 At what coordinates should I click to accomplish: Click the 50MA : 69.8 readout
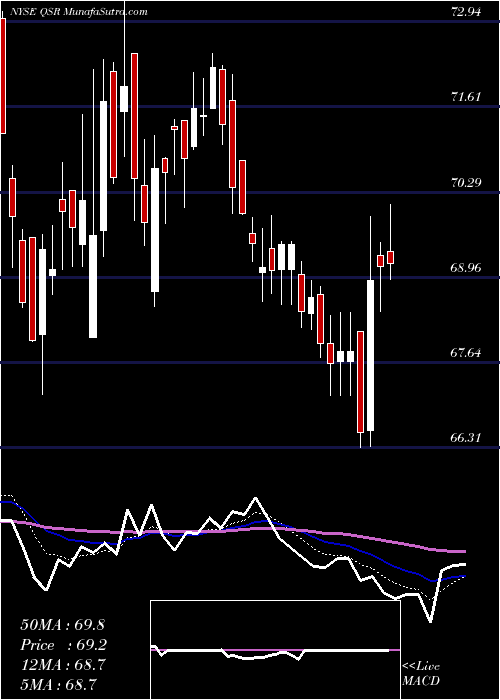tap(62, 625)
